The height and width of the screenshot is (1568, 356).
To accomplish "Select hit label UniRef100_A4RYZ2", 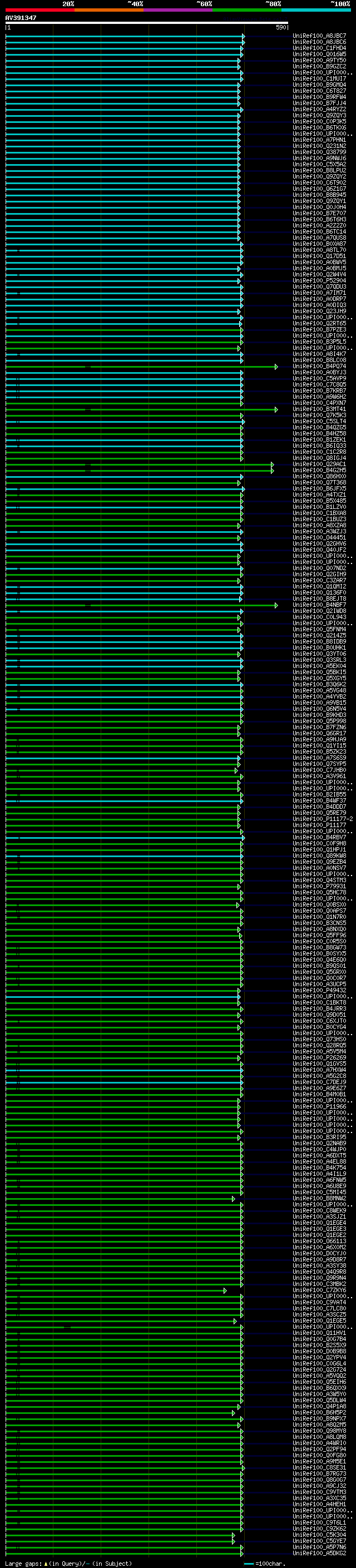I will point(319,110).
